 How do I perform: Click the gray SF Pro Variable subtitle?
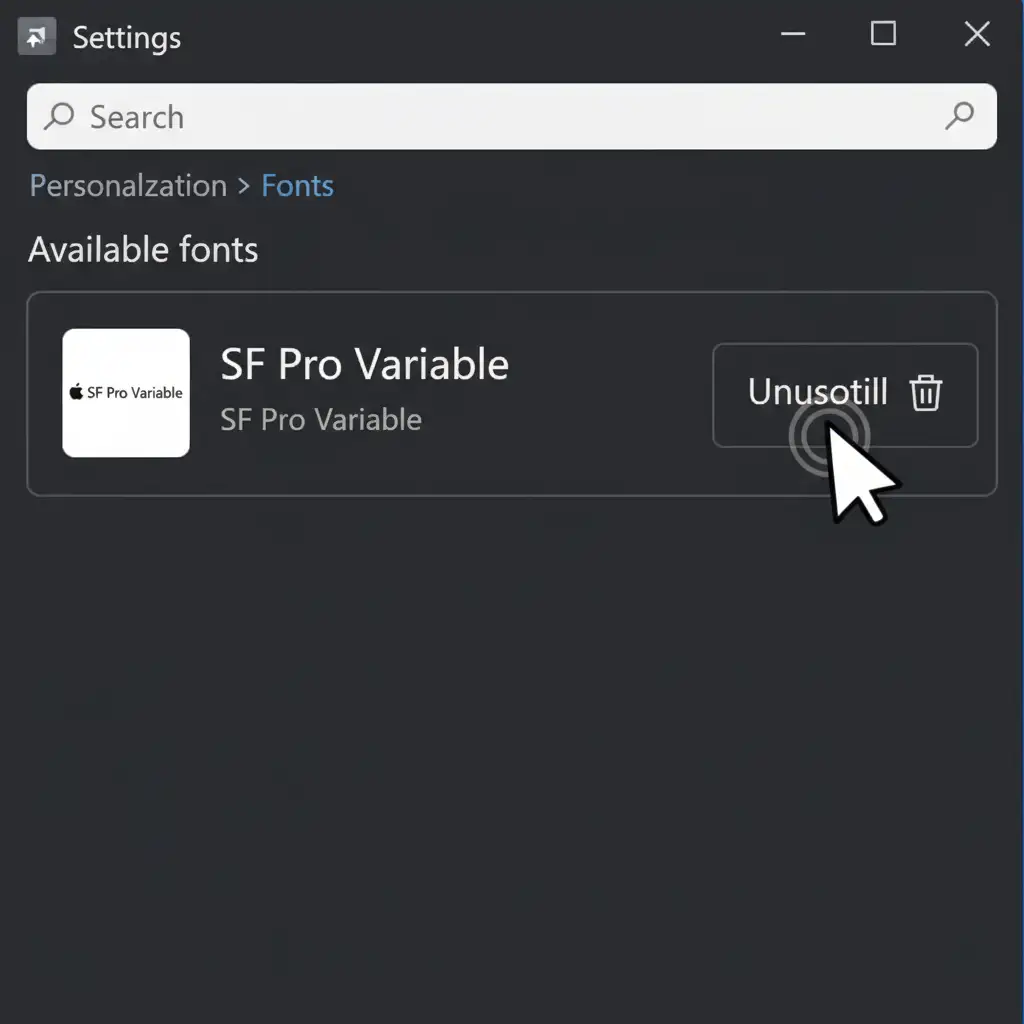click(x=321, y=419)
